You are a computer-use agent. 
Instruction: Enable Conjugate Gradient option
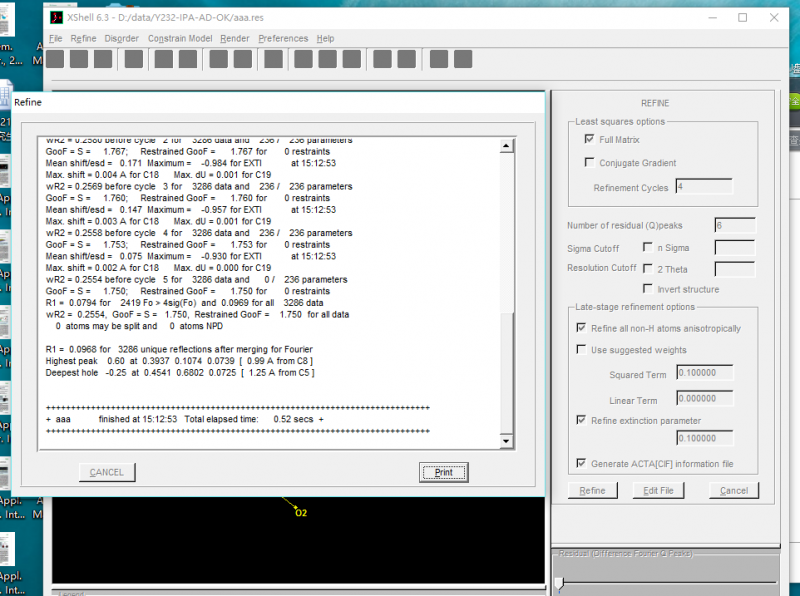pyautogui.click(x=589, y=162)
